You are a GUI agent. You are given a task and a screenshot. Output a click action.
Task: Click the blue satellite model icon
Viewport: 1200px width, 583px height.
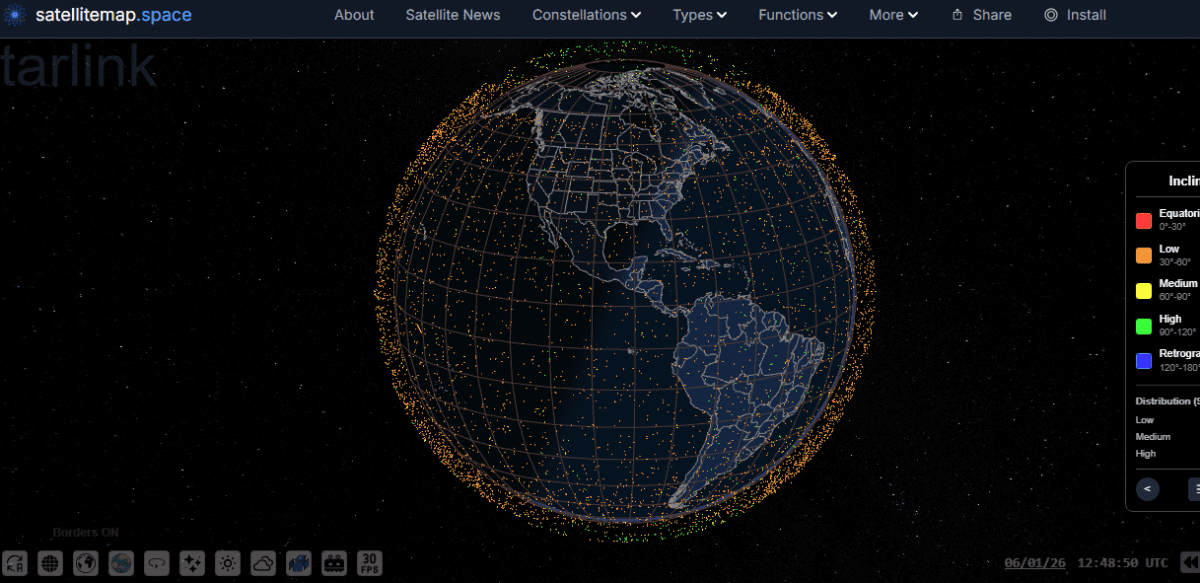coord(299,563)
